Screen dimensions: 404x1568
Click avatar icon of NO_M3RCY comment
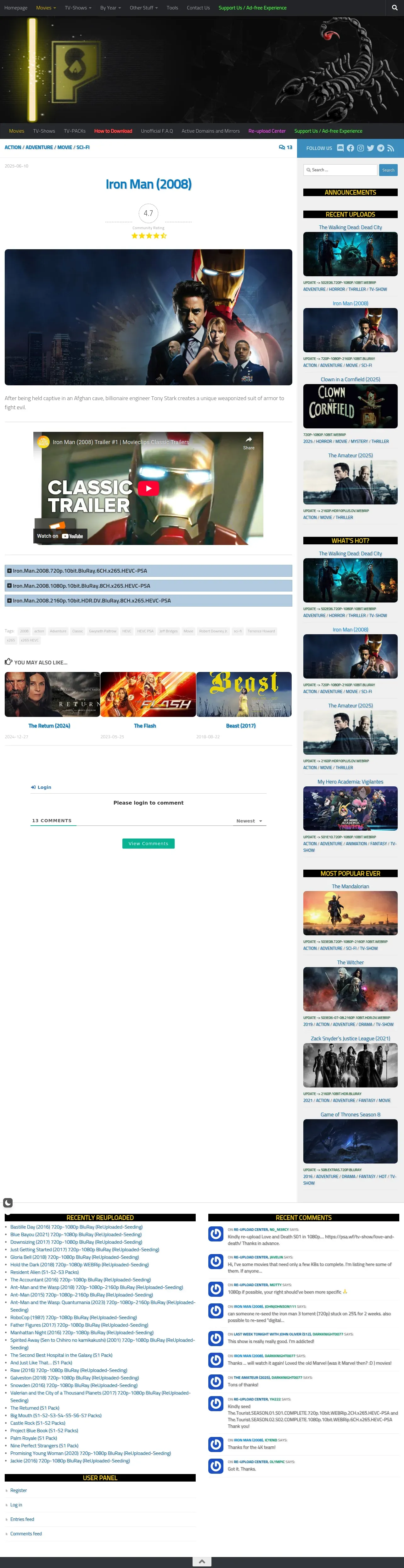pos(216,1234)
